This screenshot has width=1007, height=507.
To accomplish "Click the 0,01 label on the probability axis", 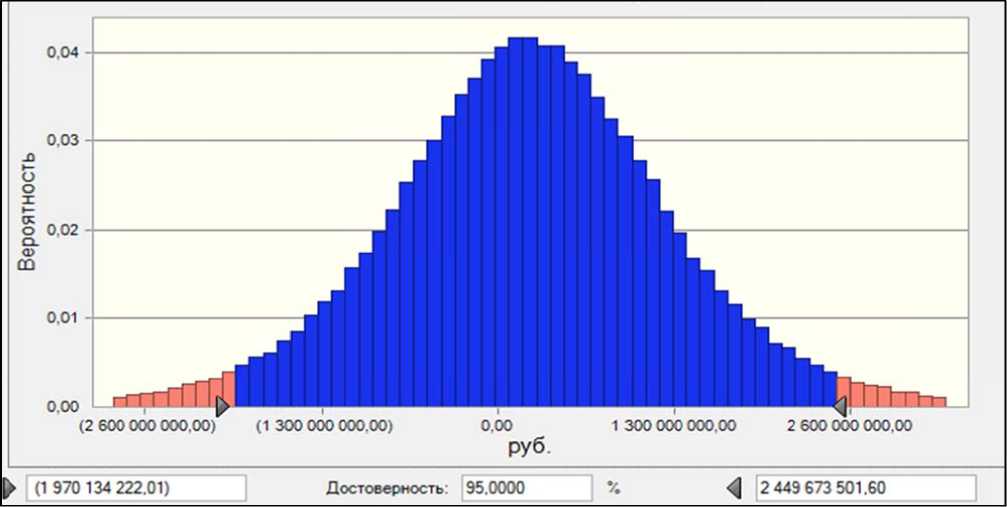I will point(62,318).
